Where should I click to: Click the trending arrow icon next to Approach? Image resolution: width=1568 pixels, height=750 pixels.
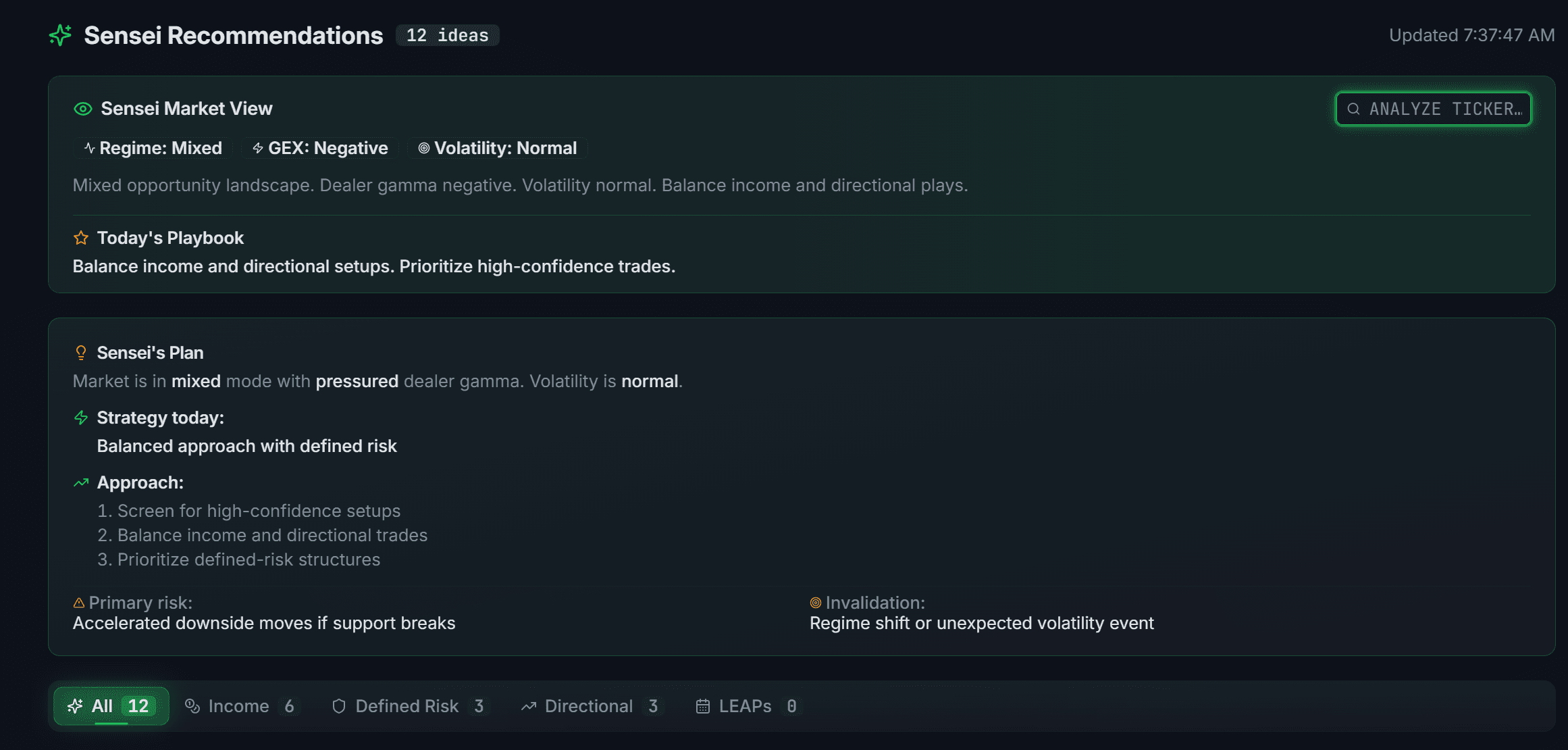coord(81,482)
